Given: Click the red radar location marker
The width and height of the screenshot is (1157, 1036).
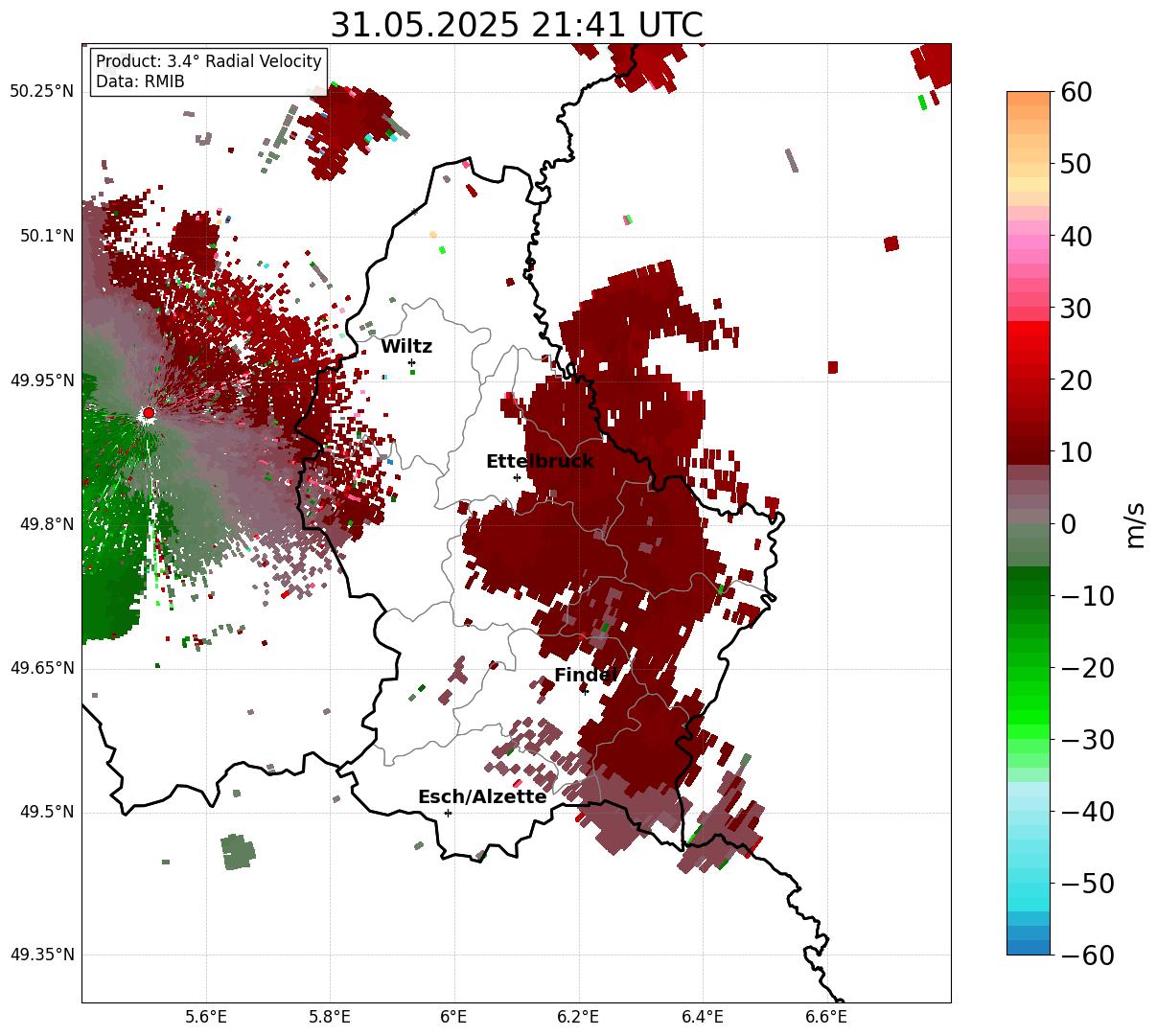Looking at the screenshot, I should click(148, 413).
